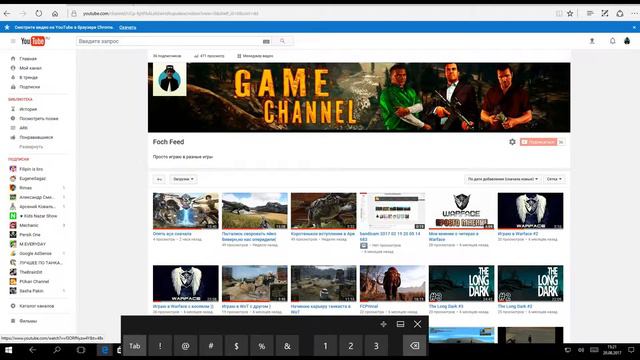Open Фильмы item in sidebar
The width and height of the screenshot is (640, 360).
coord(28,321)
